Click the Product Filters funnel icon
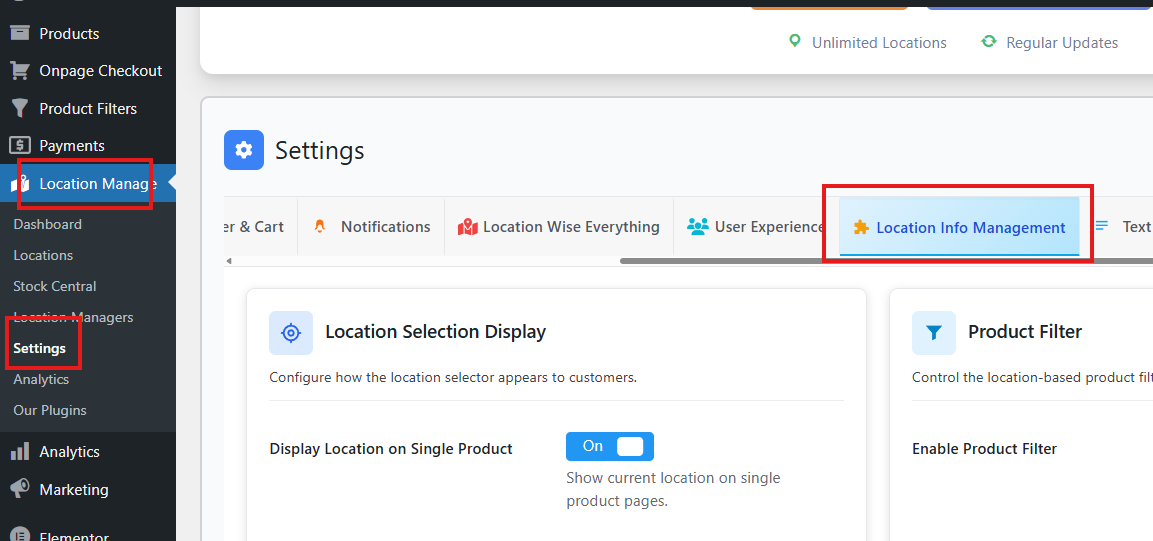1153x541 pixels. point(19,108)
